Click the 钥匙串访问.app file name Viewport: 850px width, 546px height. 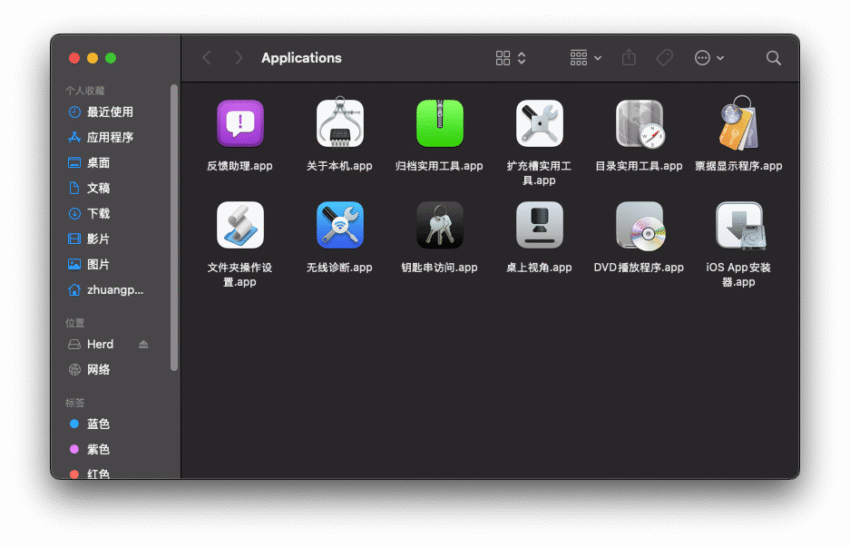[439, 268]
